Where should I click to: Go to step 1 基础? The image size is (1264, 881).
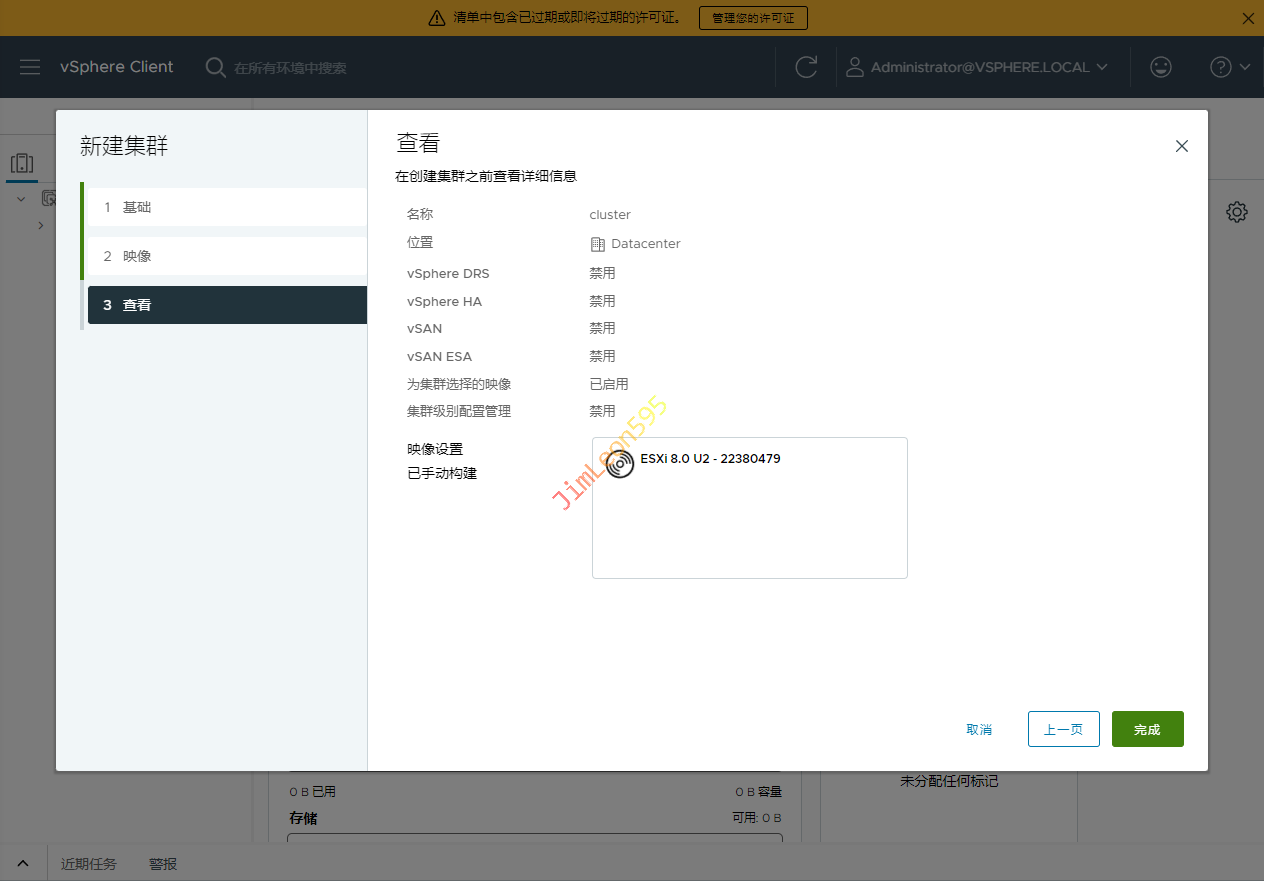pos(226,207)
